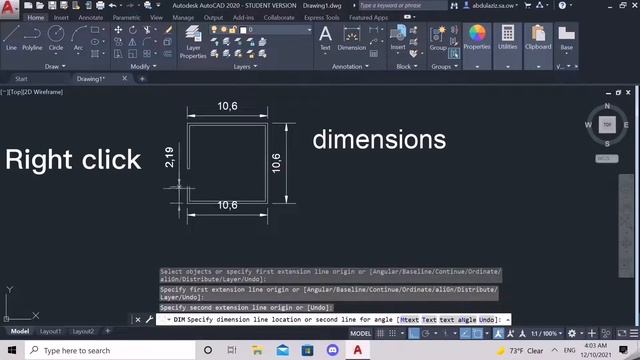Click the TOP face of ViewCube
Screen dimensions: 640x360
[607, 124]
